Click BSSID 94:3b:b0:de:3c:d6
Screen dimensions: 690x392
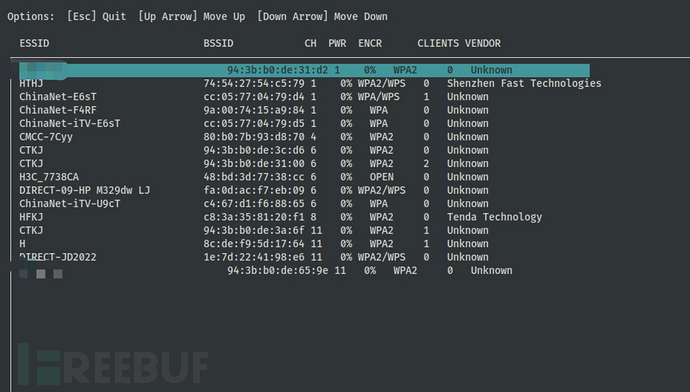pos(254,150)
